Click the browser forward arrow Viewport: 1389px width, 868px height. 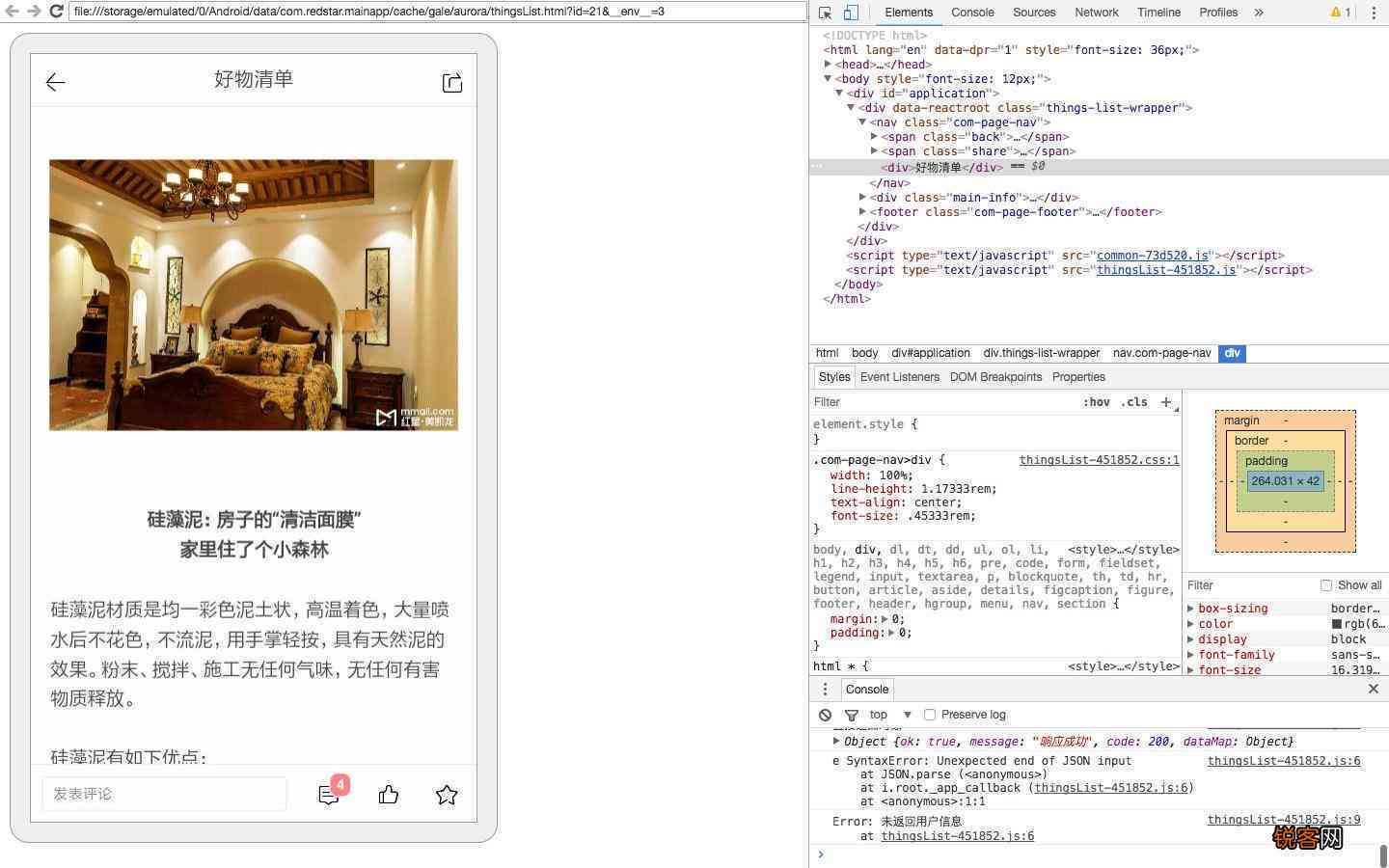(x=34, y=12)
